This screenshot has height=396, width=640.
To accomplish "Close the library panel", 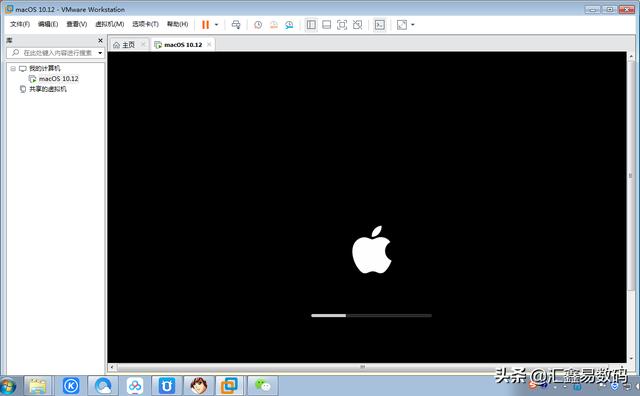I will pyautogui.click(x=100, y=40).
